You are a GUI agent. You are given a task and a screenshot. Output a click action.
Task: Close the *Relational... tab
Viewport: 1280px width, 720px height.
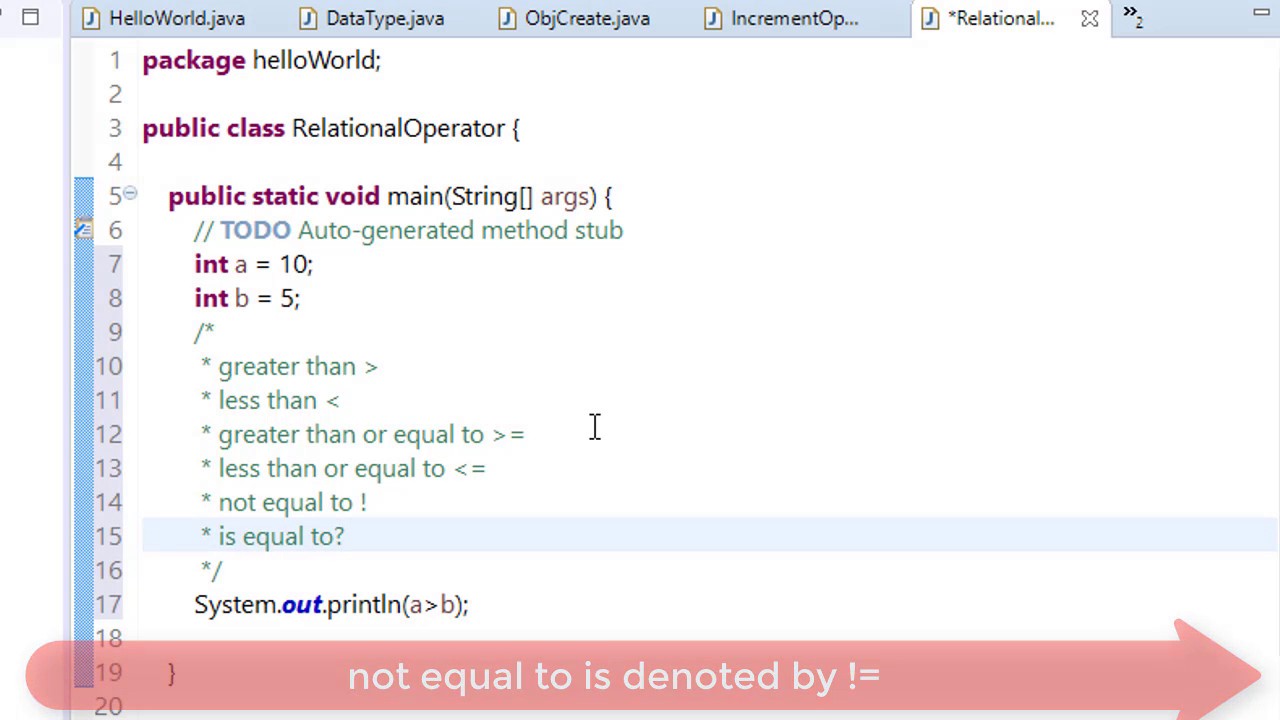[x=1090, y=18]
